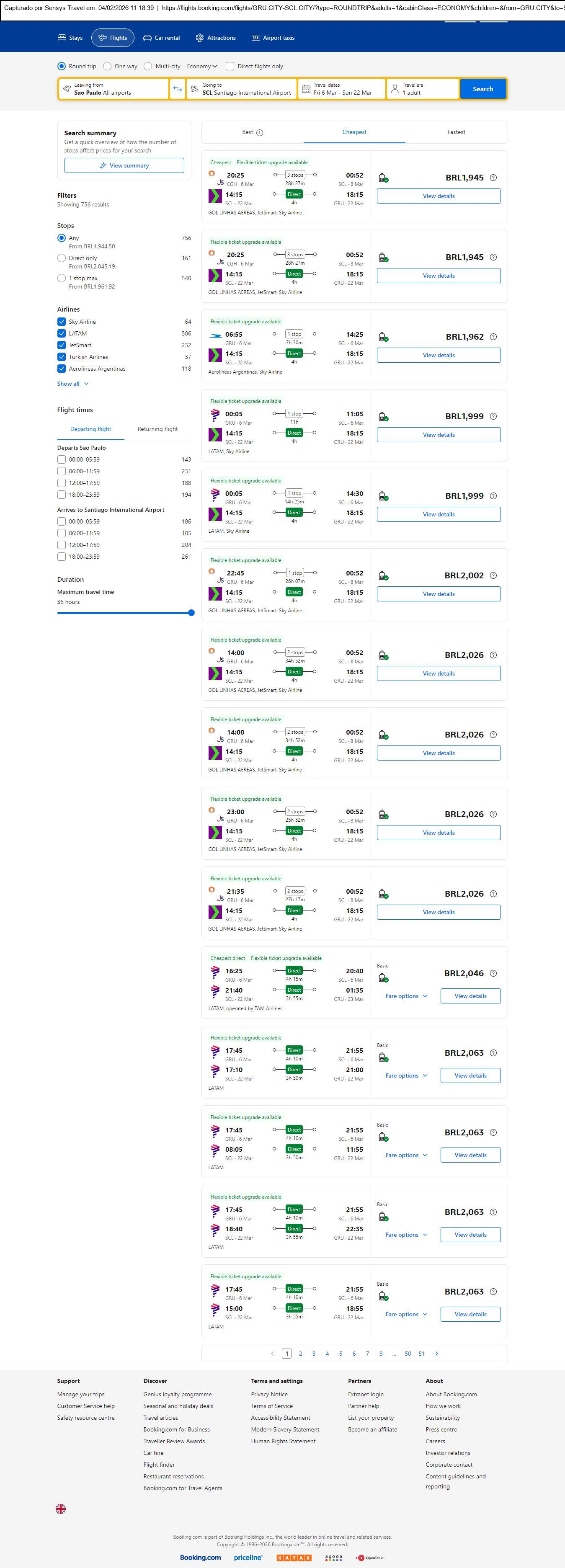Switch to the Fastest sorting tab
Screen dimensions: 565x1568
click(x=456, y=132)
